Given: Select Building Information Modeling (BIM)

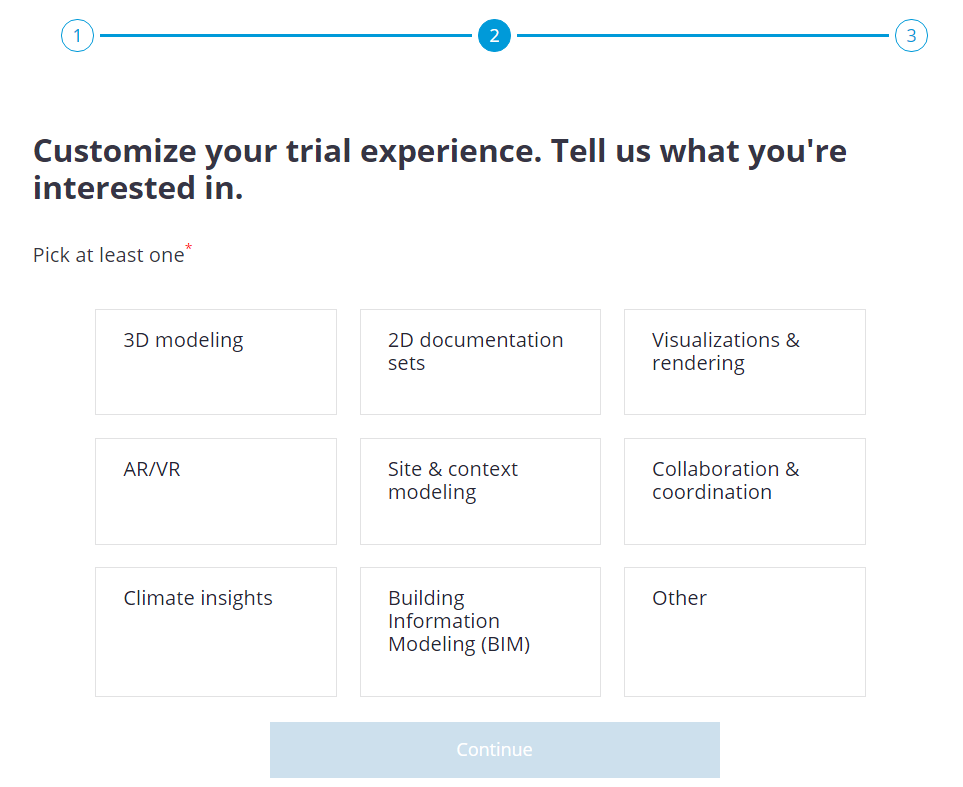Looking at the screenshot, I should click(480, 632).
